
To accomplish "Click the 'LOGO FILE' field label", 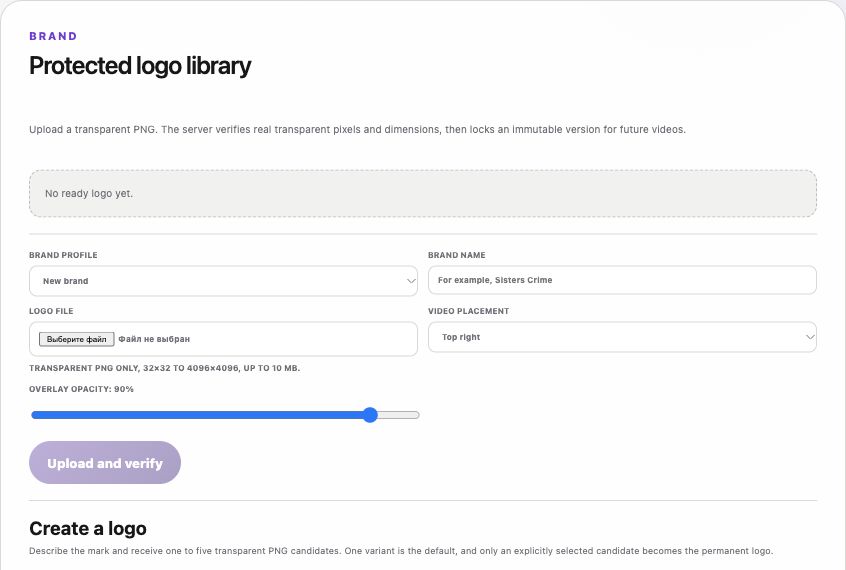I will pos(51,311).
